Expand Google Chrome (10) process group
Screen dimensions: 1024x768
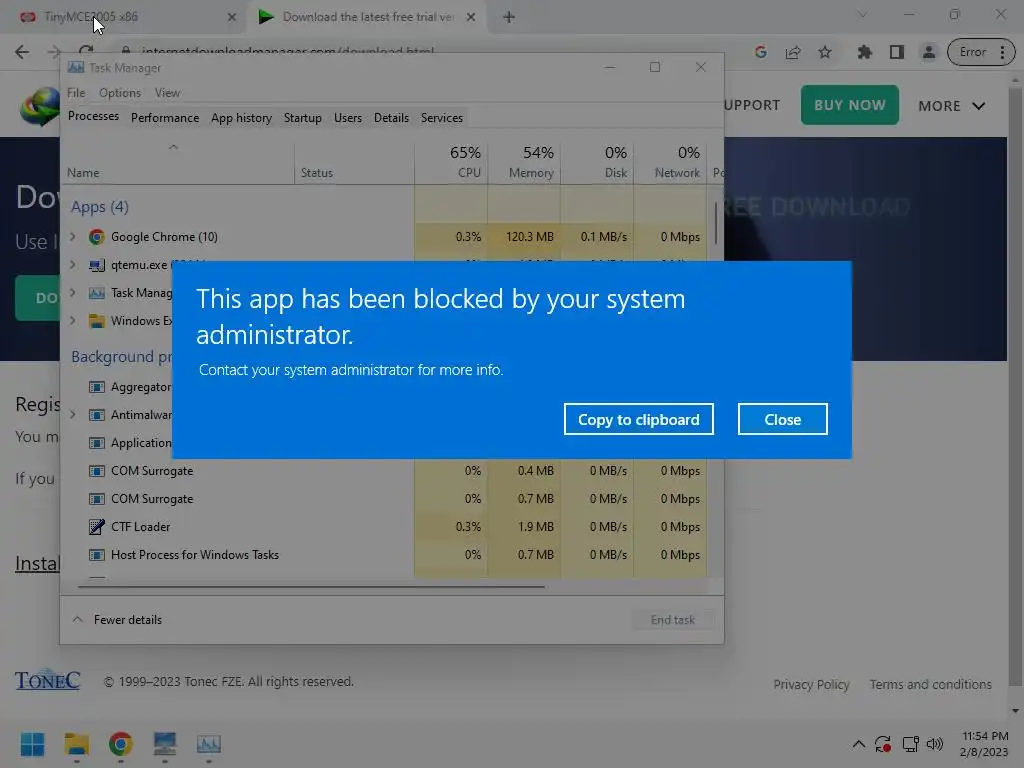pos(72,236)
